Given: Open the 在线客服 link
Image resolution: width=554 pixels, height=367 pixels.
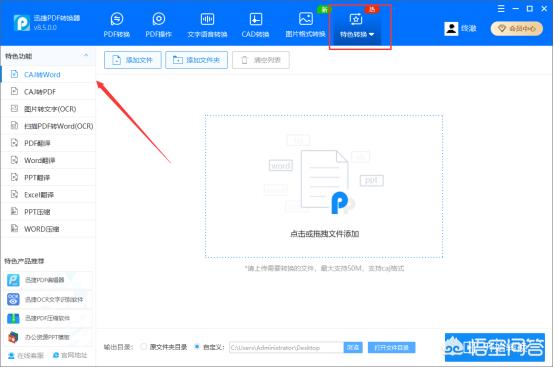Looking at the screenshot, I should point(26,355).
